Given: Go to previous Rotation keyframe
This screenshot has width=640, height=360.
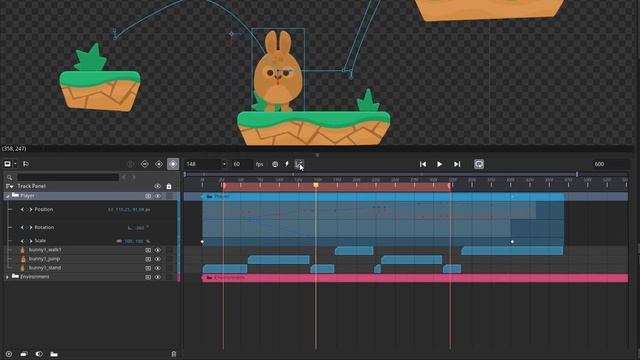Looking at the screenshot, I should [22, 227].
